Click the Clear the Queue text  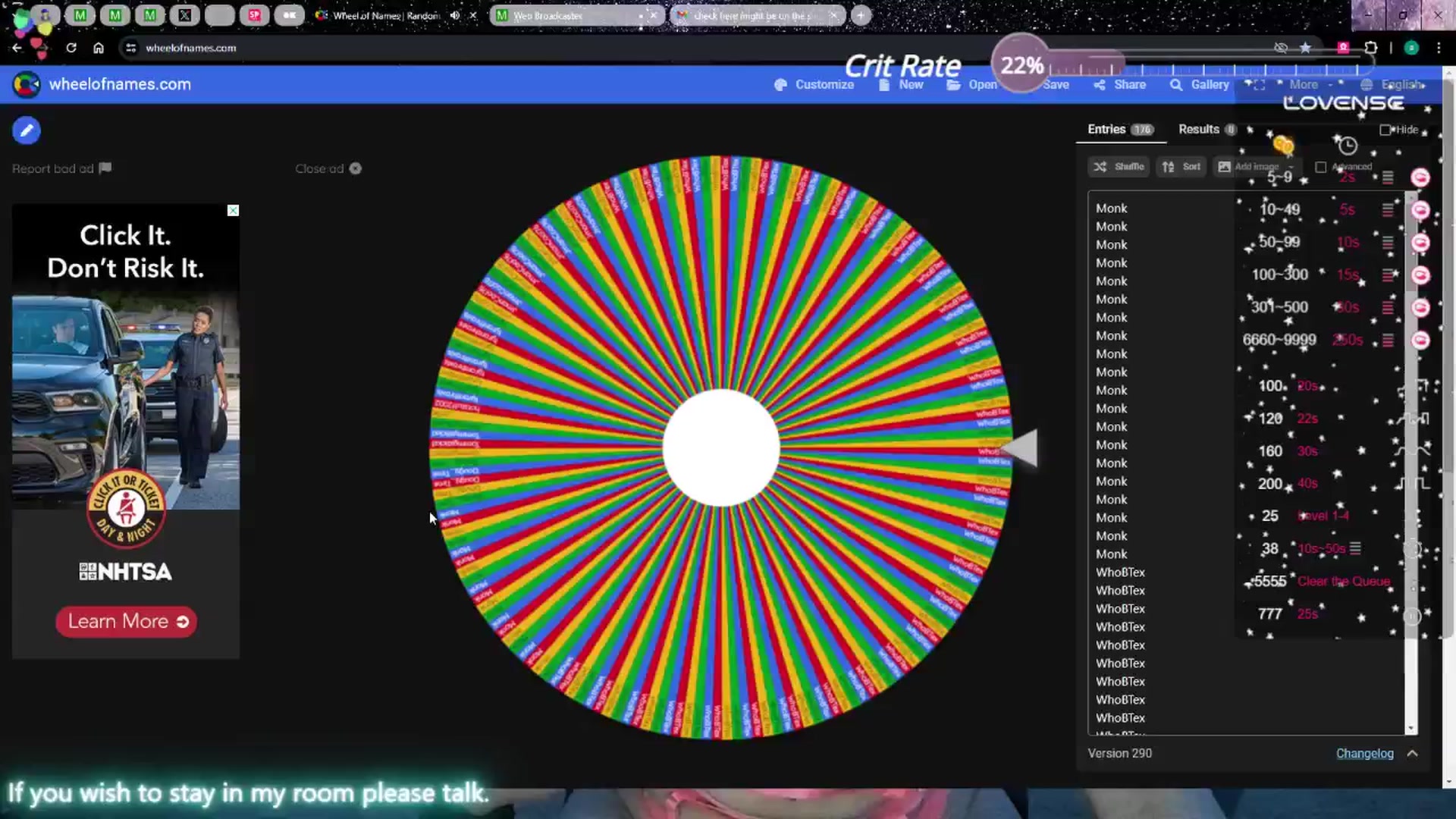[x=1344, y=582]
